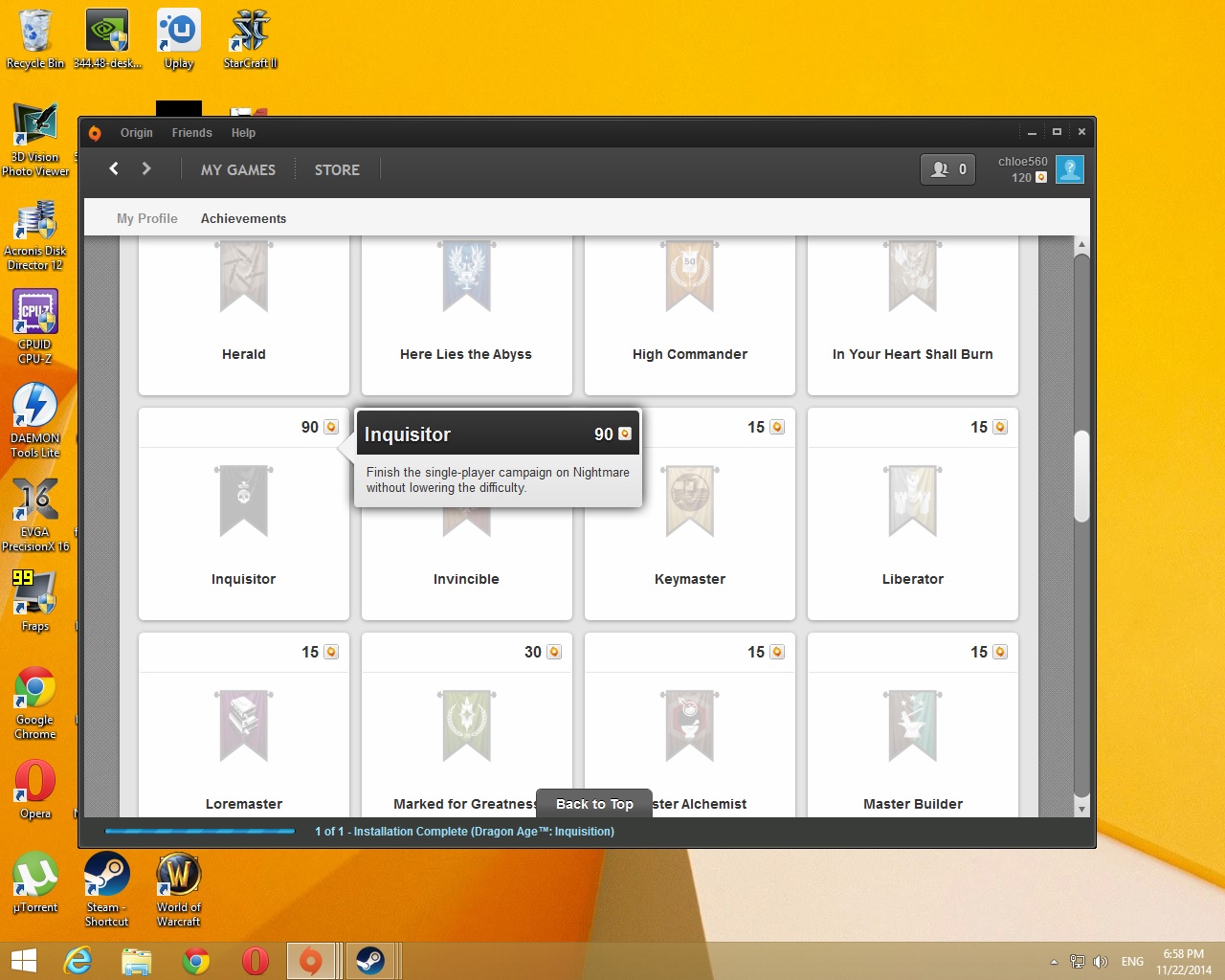Screen dimensions: 1225x980
Task: Click the Installation Complete download status
Action: coord(465,832)
